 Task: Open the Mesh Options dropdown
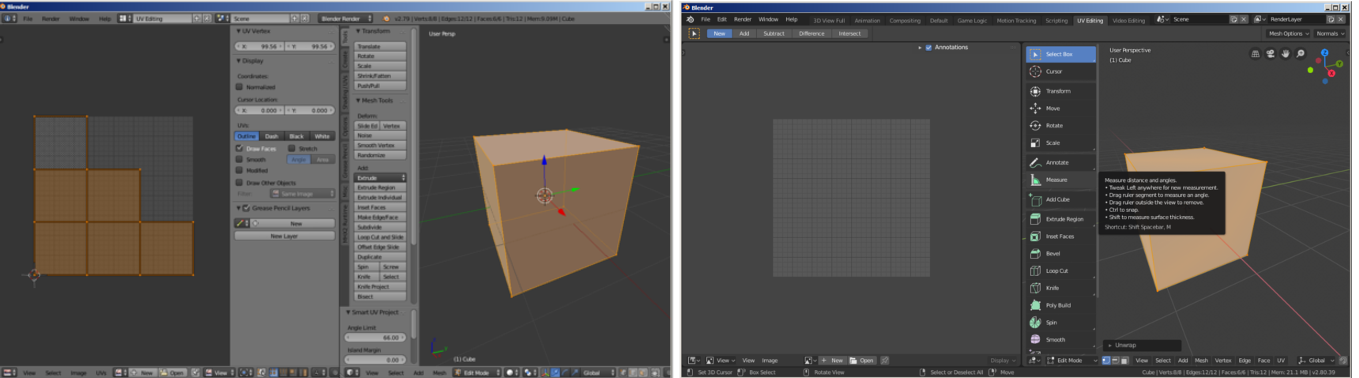coord(1288,33)
